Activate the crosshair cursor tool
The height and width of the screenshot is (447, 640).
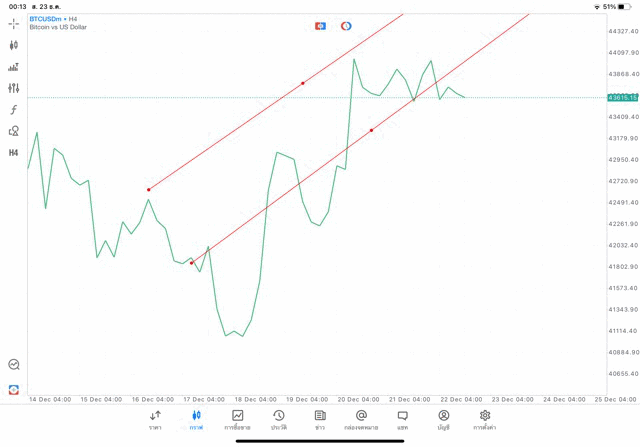(14, 23)
